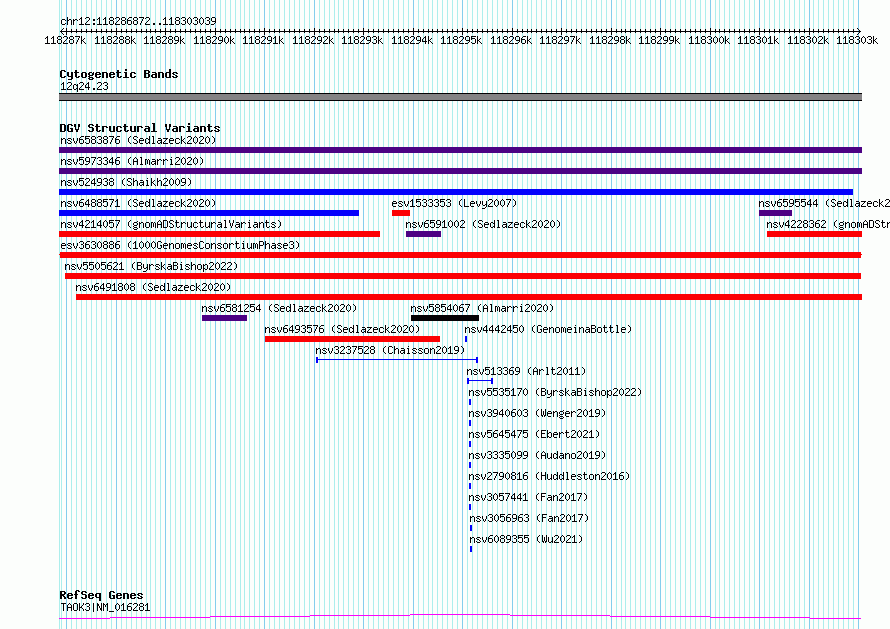Open the nsv6089355 (Wu2021) label
The image size is (890, 629).
pos(526,539)
